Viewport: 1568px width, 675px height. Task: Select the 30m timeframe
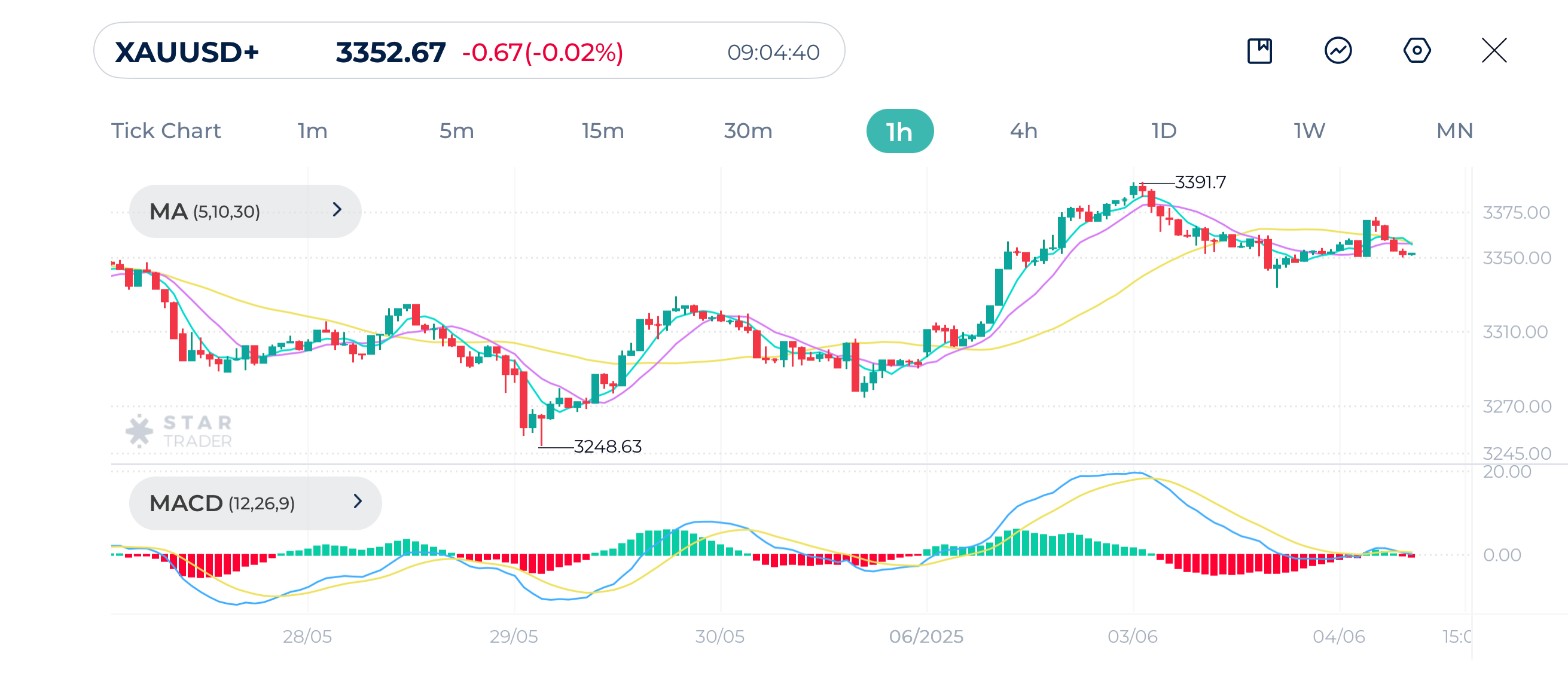(748, 130)
